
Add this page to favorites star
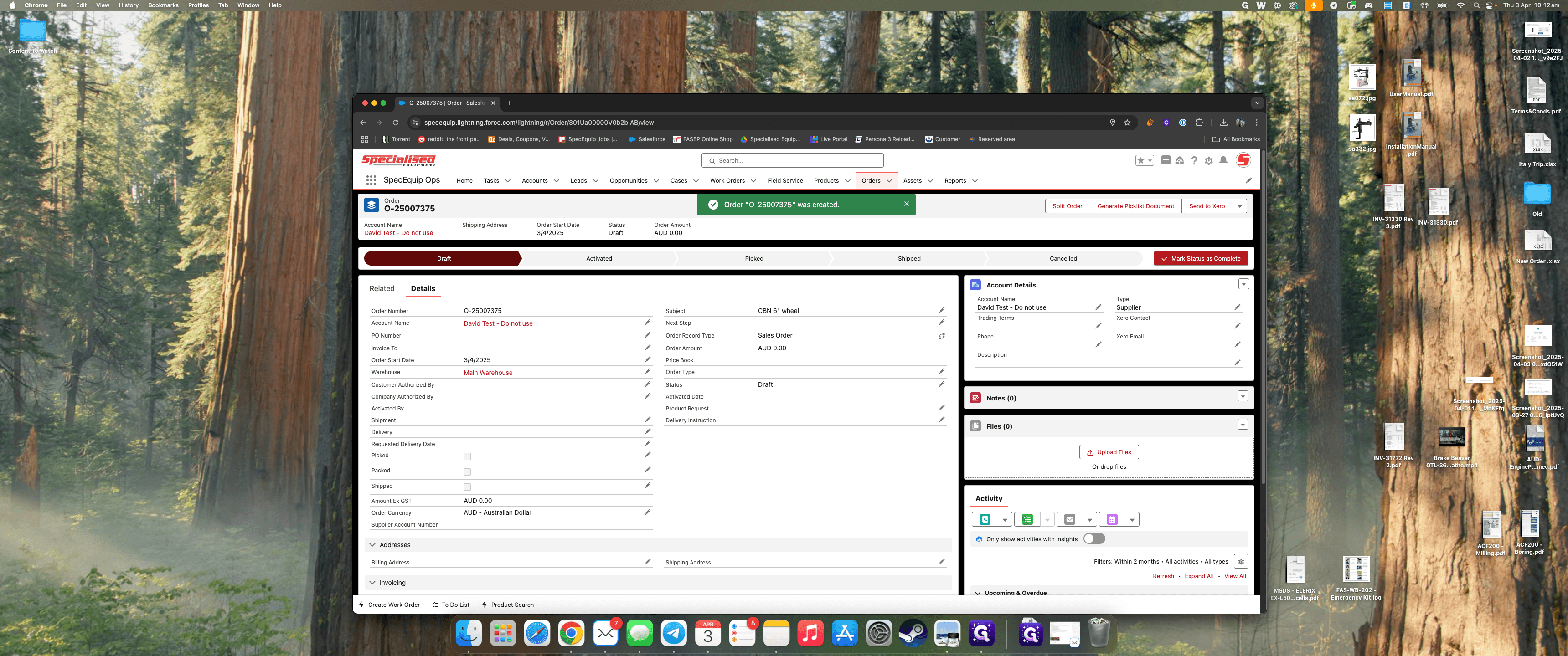(1140, 161)
